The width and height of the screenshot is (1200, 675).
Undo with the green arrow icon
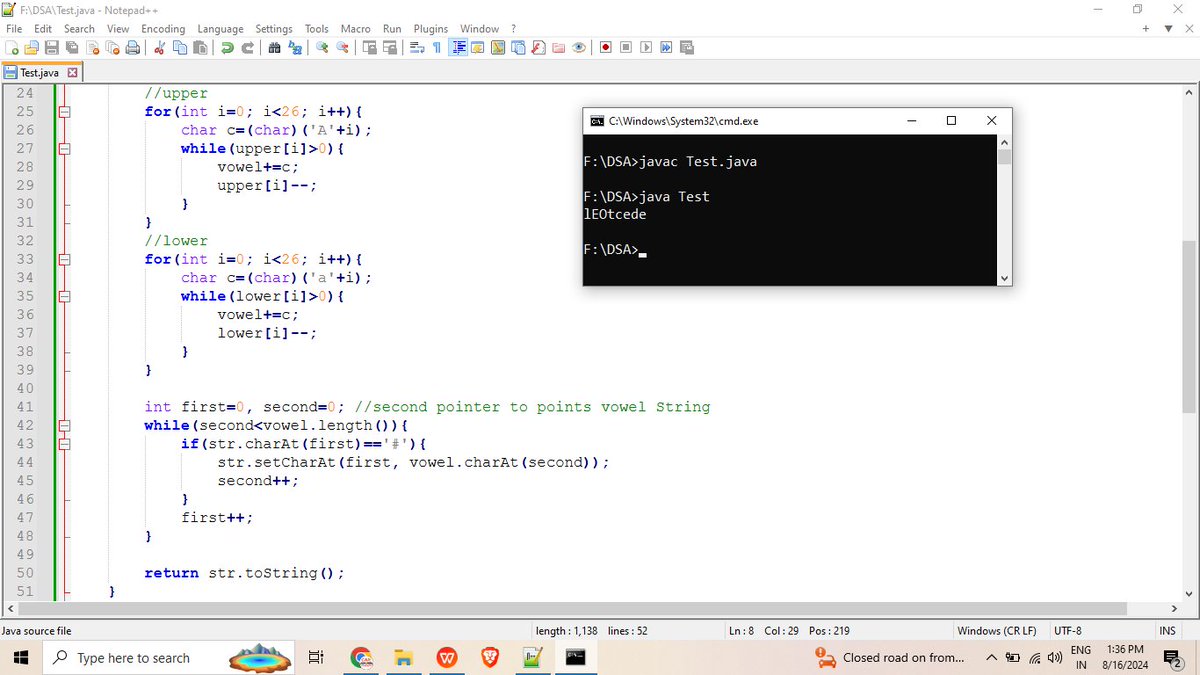click(x=228, y=47)
